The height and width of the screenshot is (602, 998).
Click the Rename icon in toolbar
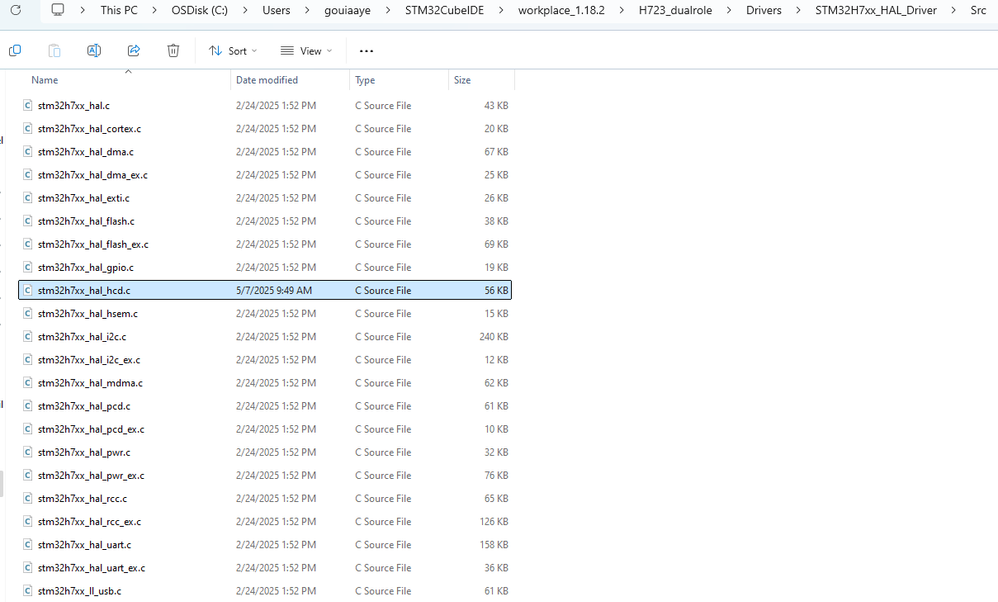click(x=94, y=51)
